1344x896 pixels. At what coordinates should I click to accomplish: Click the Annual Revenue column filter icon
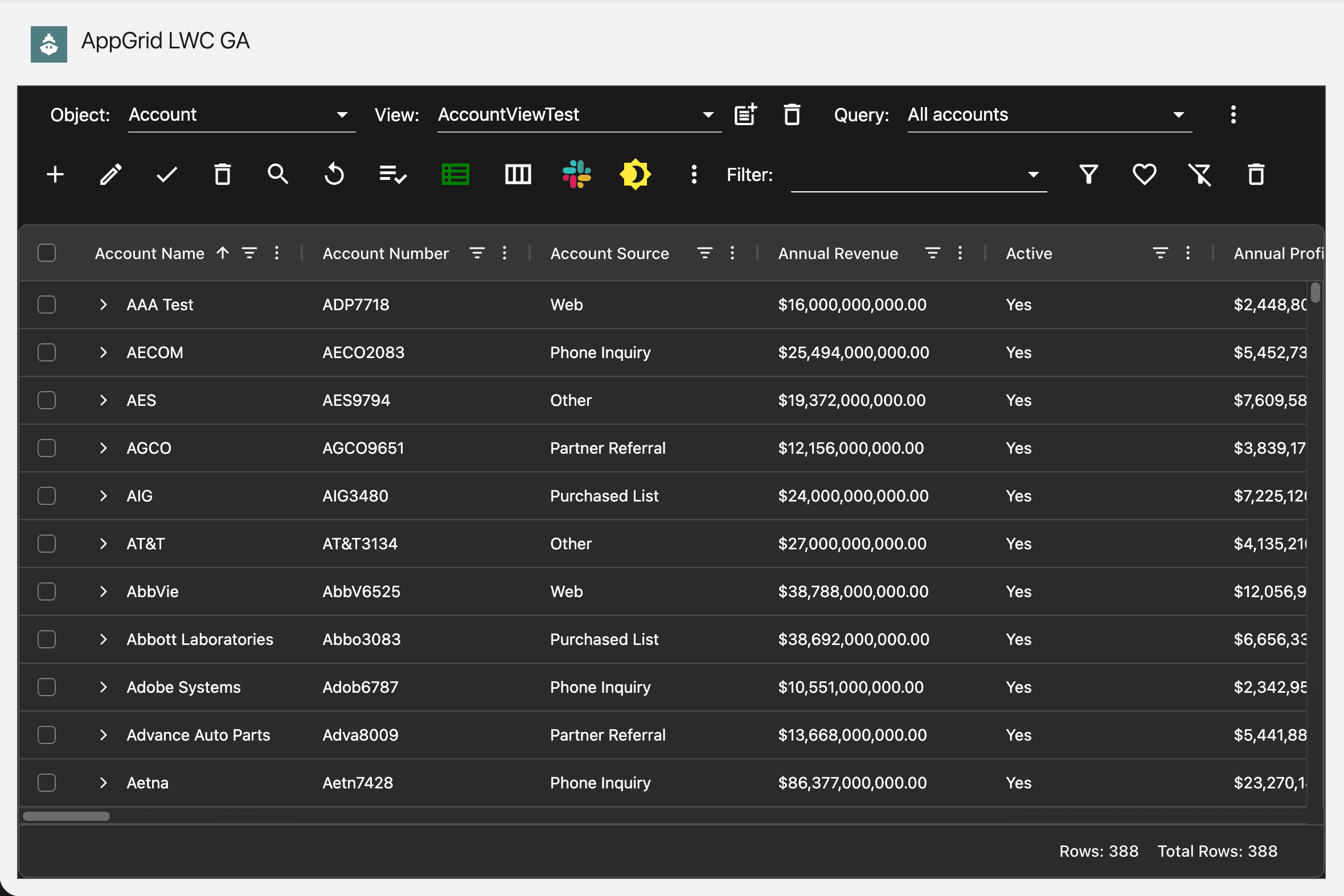click(932, 253)
